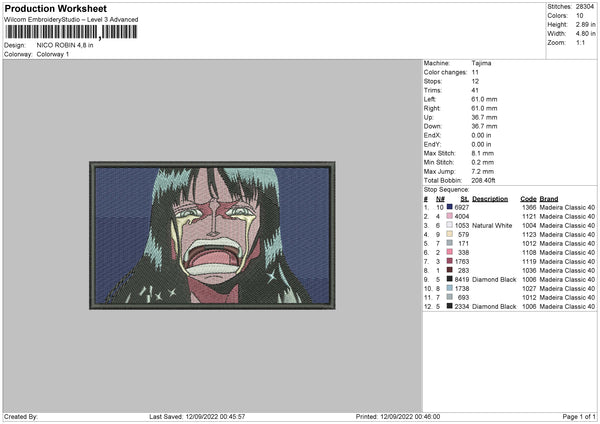
Task: Click the 'Code' column header
Action: tap(528, 199)
